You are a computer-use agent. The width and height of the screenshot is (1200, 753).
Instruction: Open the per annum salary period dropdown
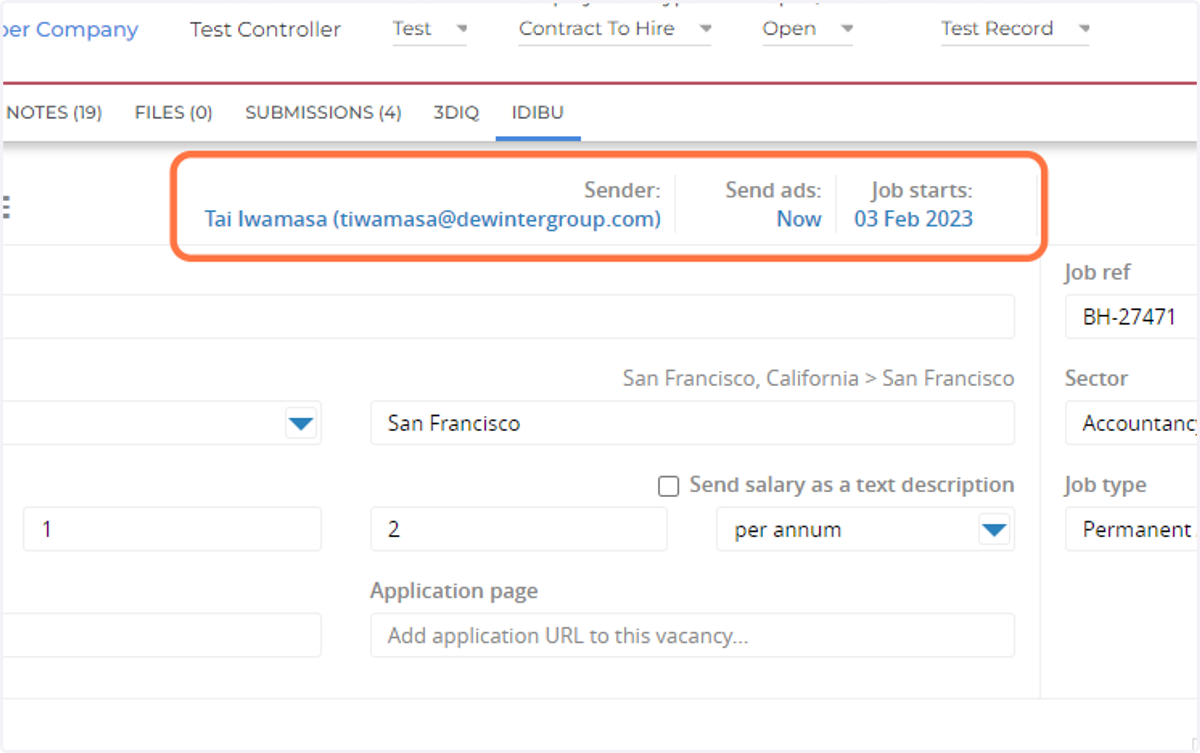pos(865,529)
